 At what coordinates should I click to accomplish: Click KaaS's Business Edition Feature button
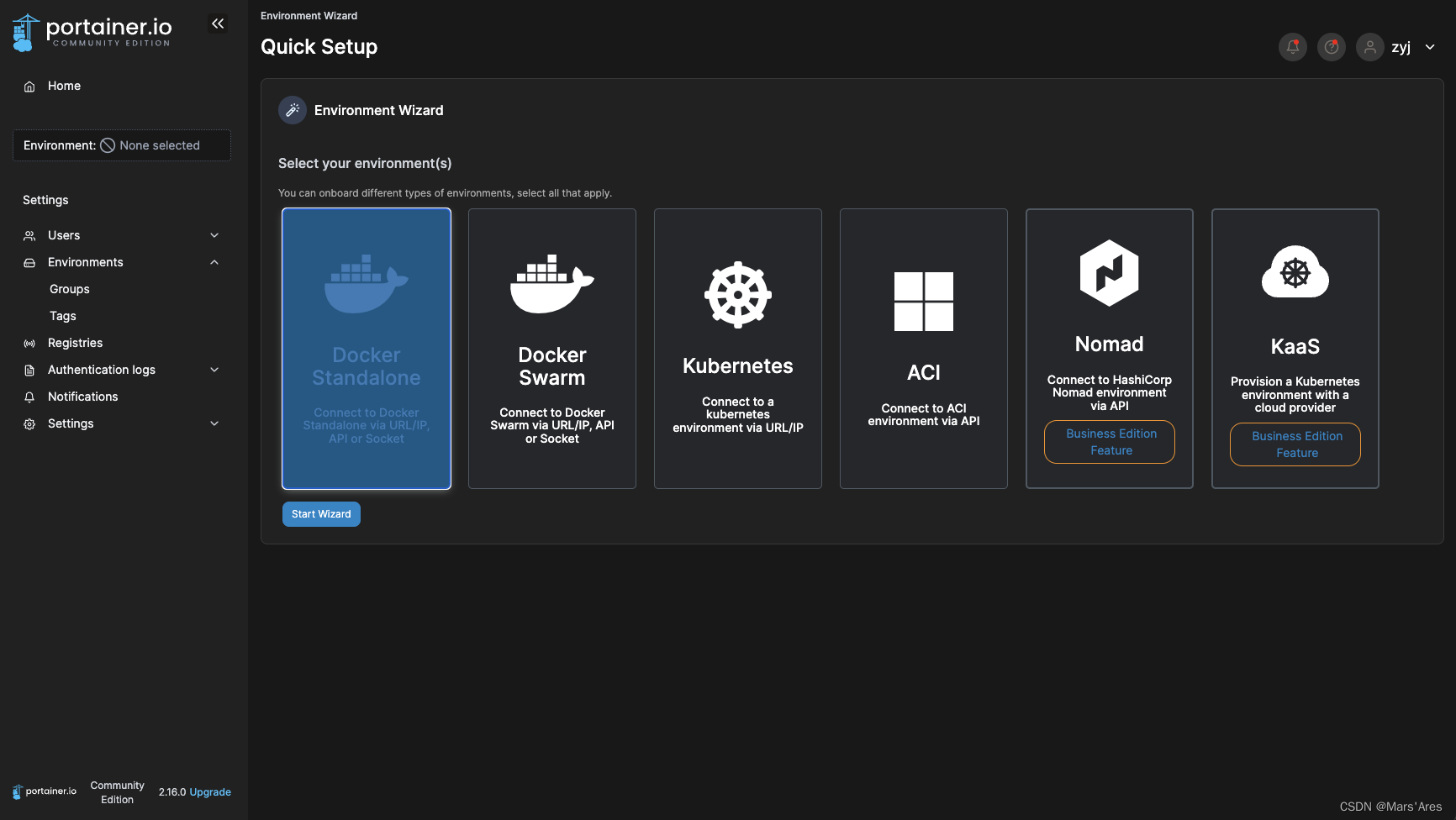(1295, 444)
